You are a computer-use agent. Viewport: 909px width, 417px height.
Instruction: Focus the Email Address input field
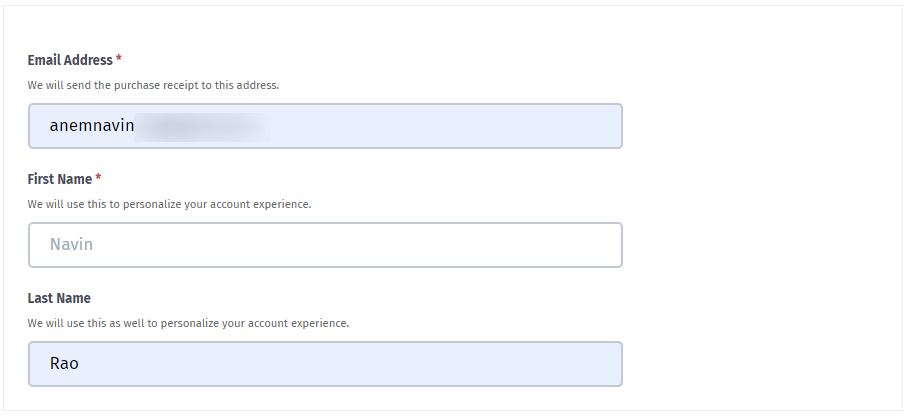(325, 126)
